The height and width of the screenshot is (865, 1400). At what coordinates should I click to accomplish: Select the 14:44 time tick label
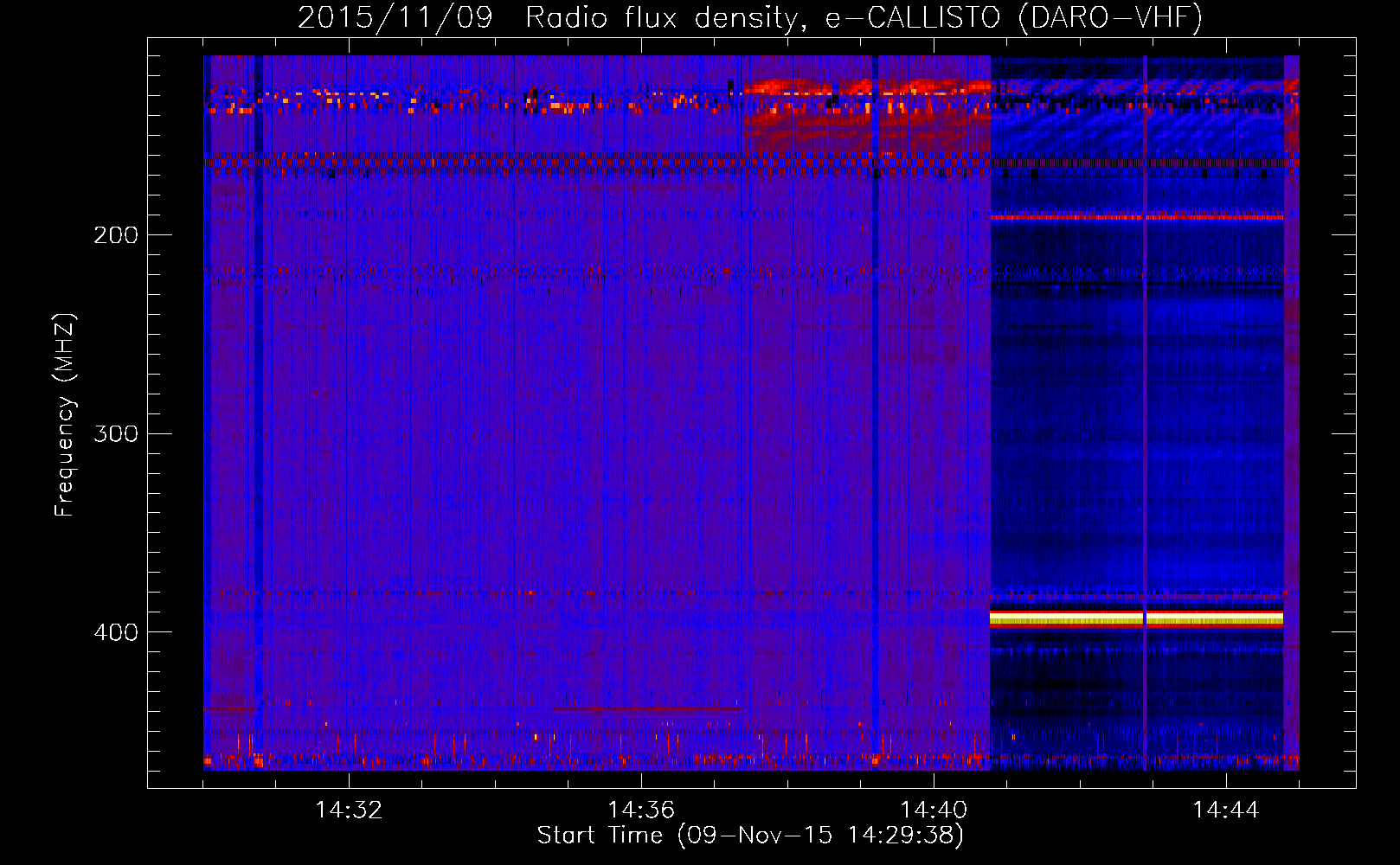[x=1226, y=811]
